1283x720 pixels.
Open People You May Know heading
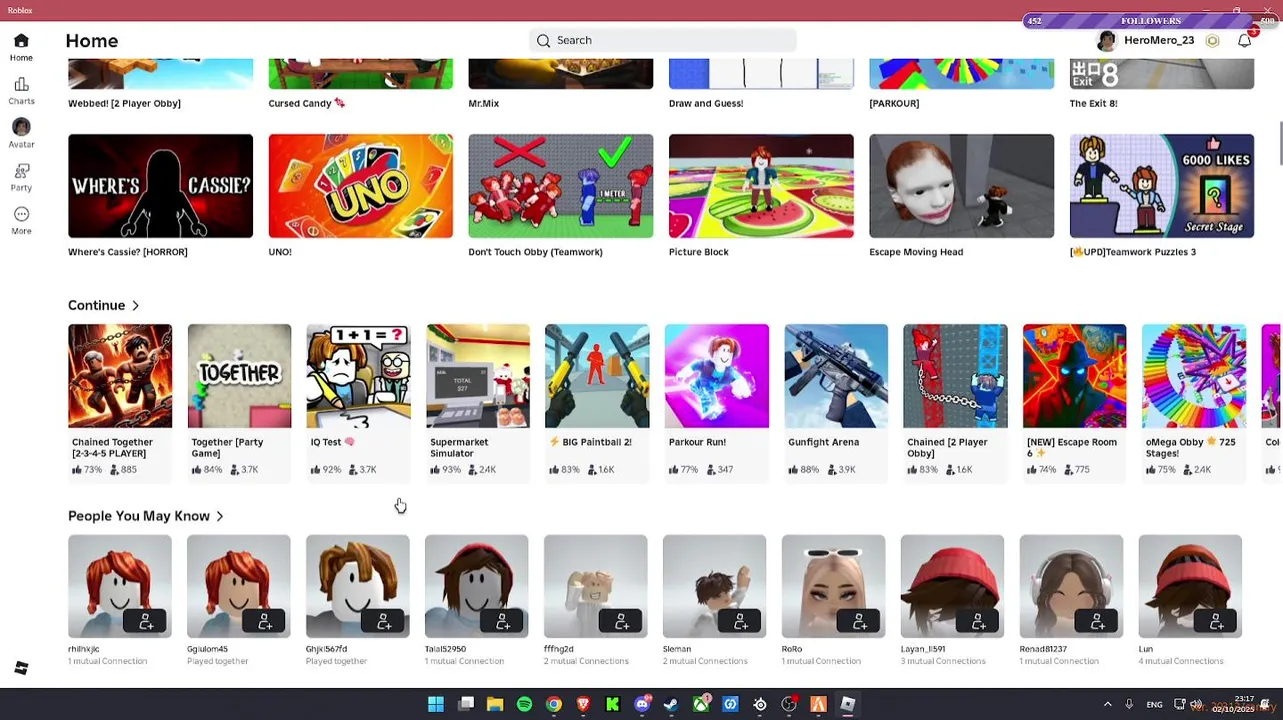coord(139,517)
